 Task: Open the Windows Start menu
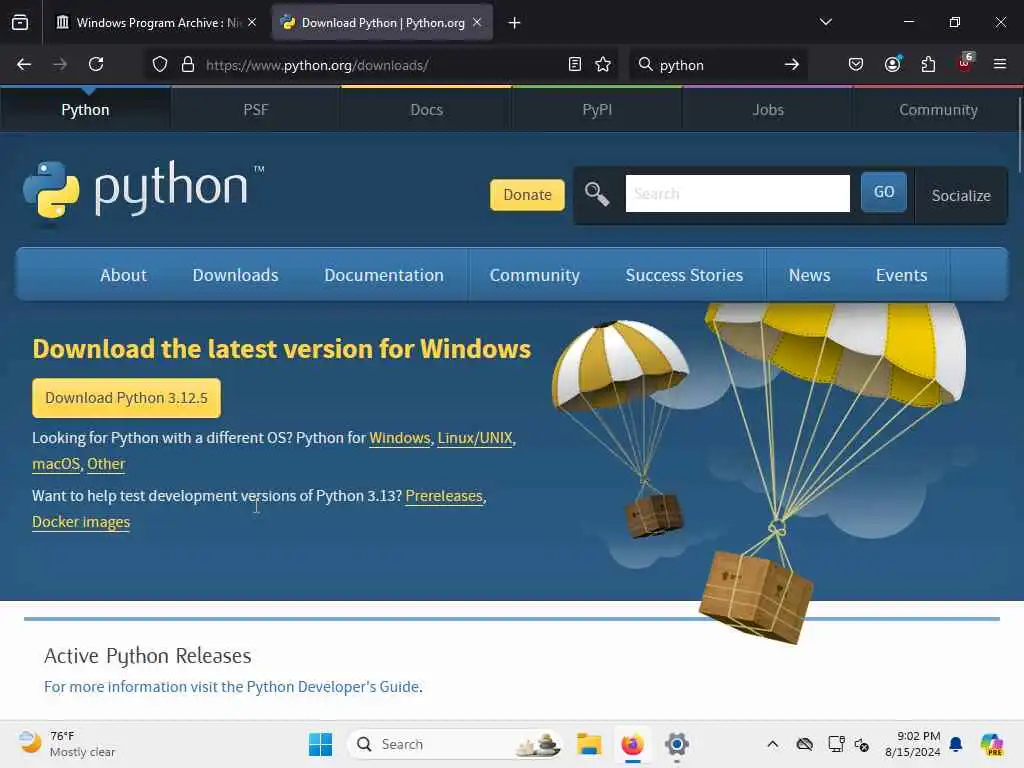[x=320, y=744]
